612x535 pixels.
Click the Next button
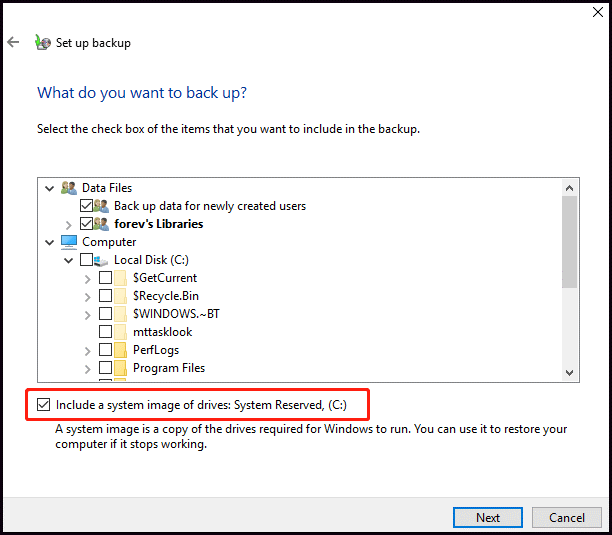coord(487,518)
